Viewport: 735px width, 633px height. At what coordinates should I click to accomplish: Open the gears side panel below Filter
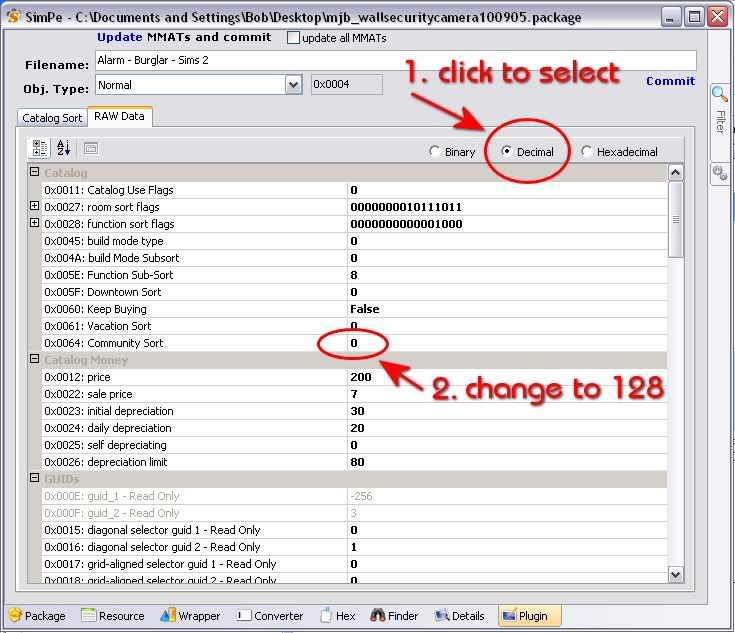(x=719, y=172)
